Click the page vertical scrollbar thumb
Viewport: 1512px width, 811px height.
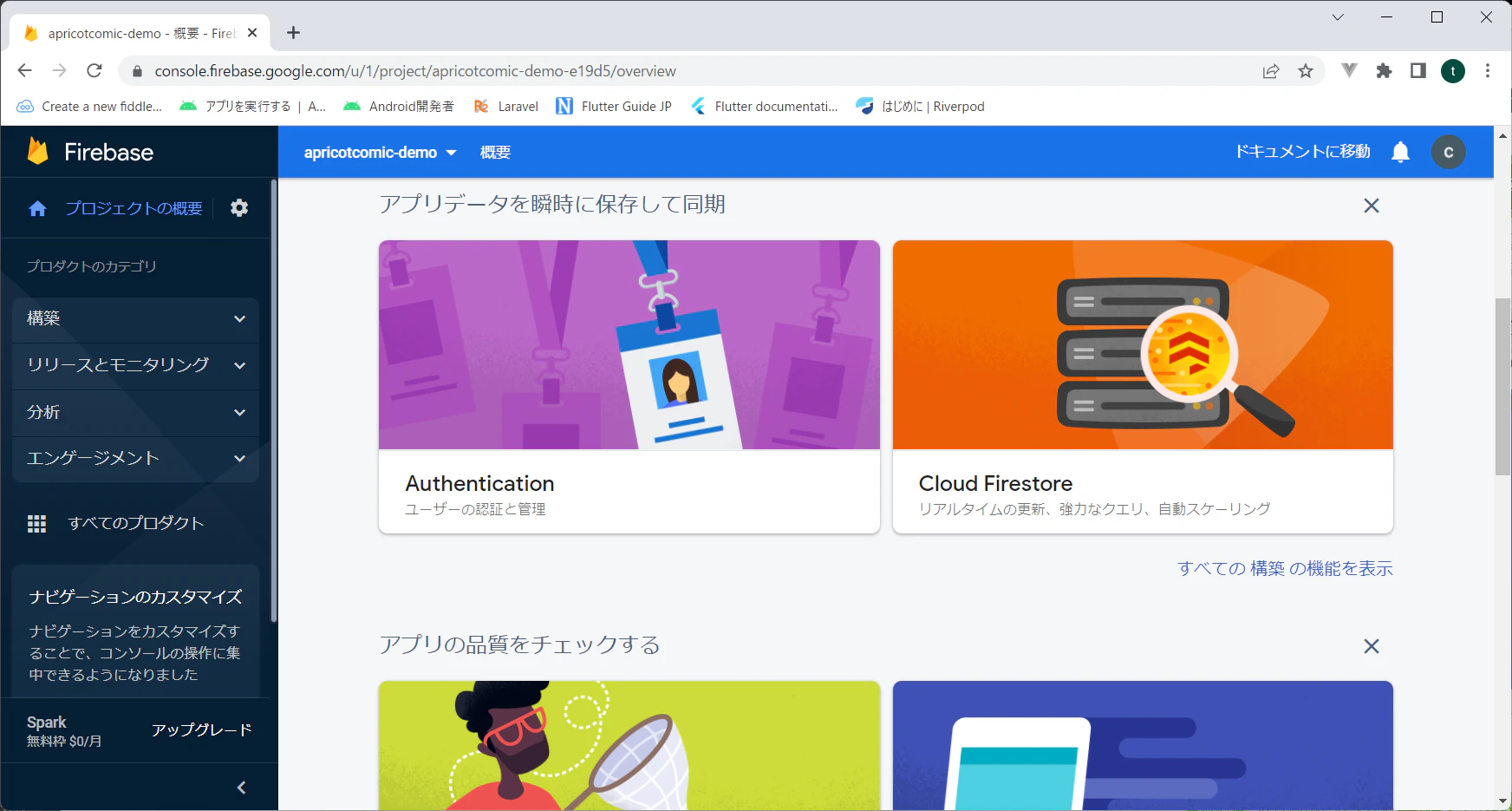1502,387
